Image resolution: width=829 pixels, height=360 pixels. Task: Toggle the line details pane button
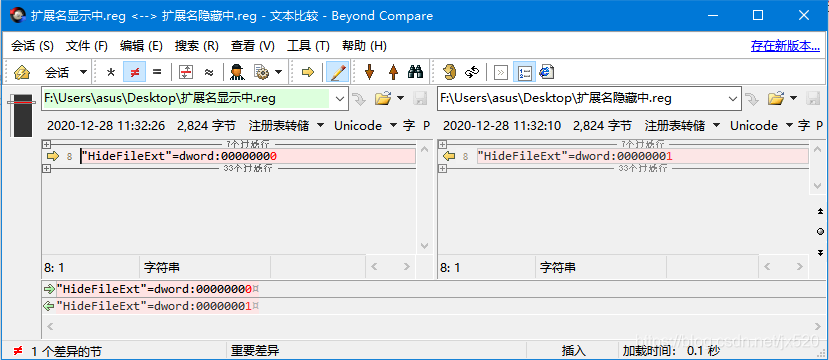(524, 72)
